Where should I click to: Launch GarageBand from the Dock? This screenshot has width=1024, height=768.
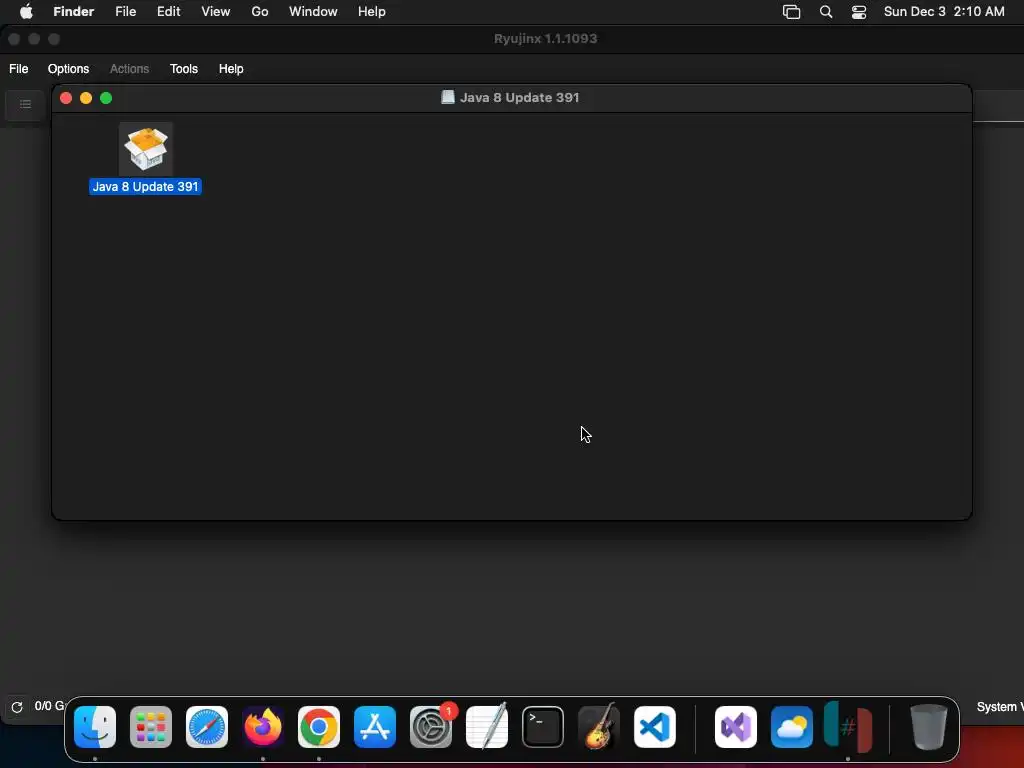click(599, 726)
